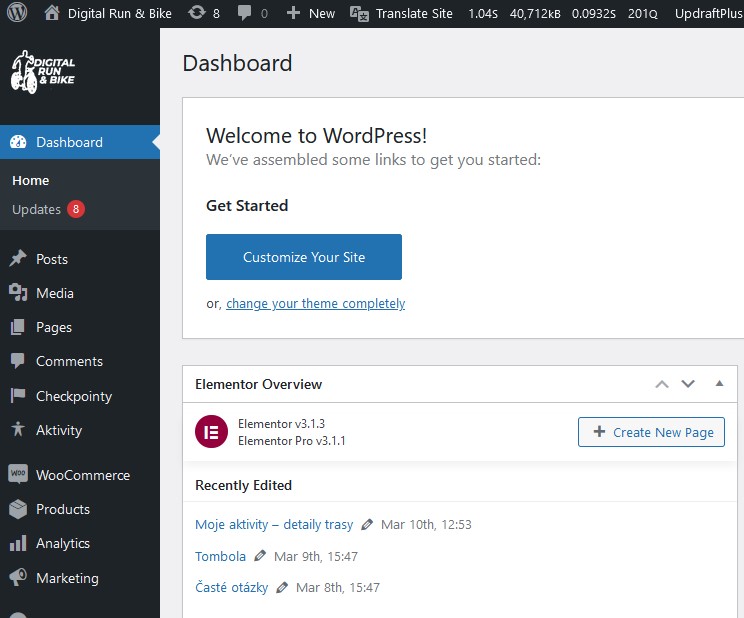Click the Dashboard gauge icon in the sidebar
This screenshot has height=618, width=744.
coord(18,142)
